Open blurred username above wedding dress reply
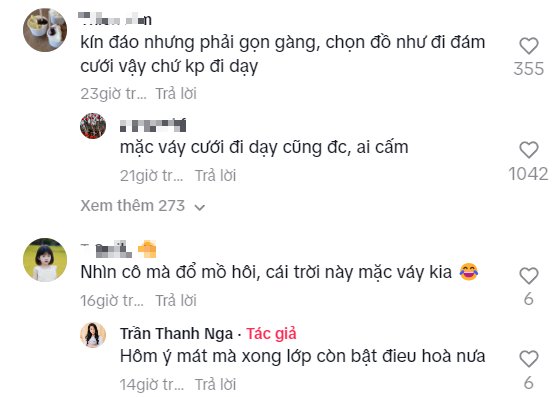Viewport: 559px width, 397px height. [153, 125]
